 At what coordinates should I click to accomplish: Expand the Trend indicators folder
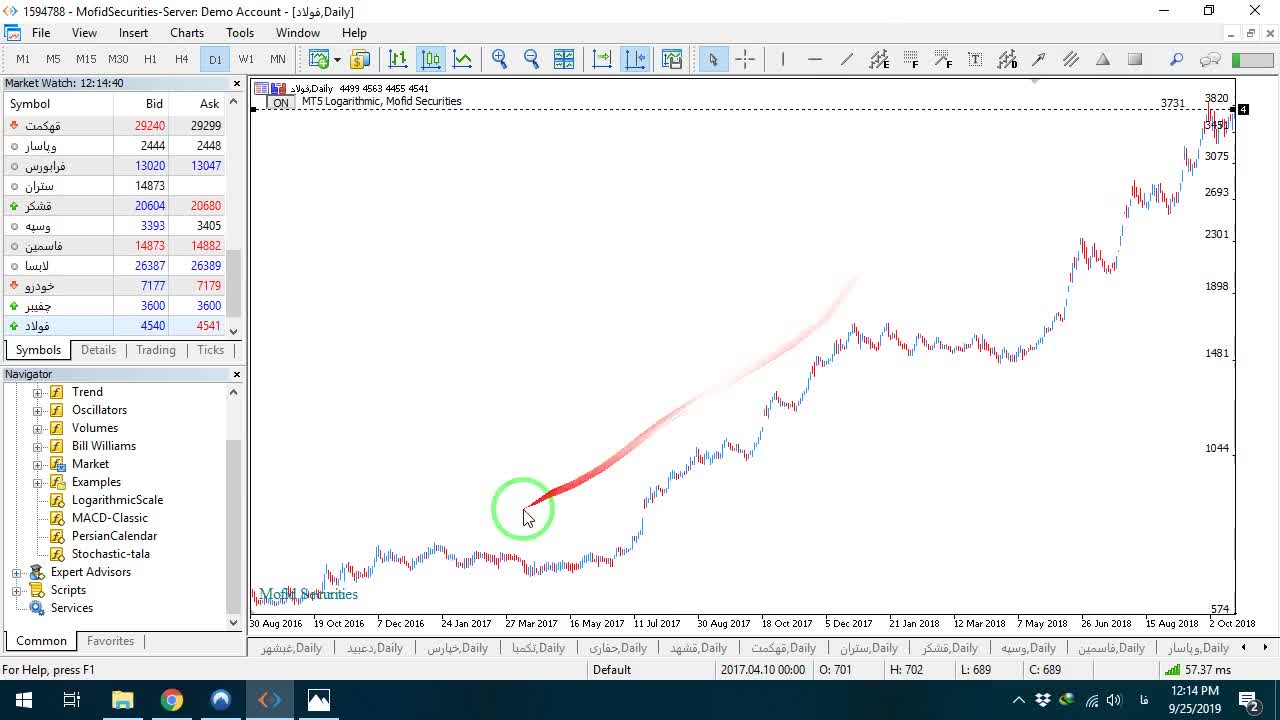point(38,392)
